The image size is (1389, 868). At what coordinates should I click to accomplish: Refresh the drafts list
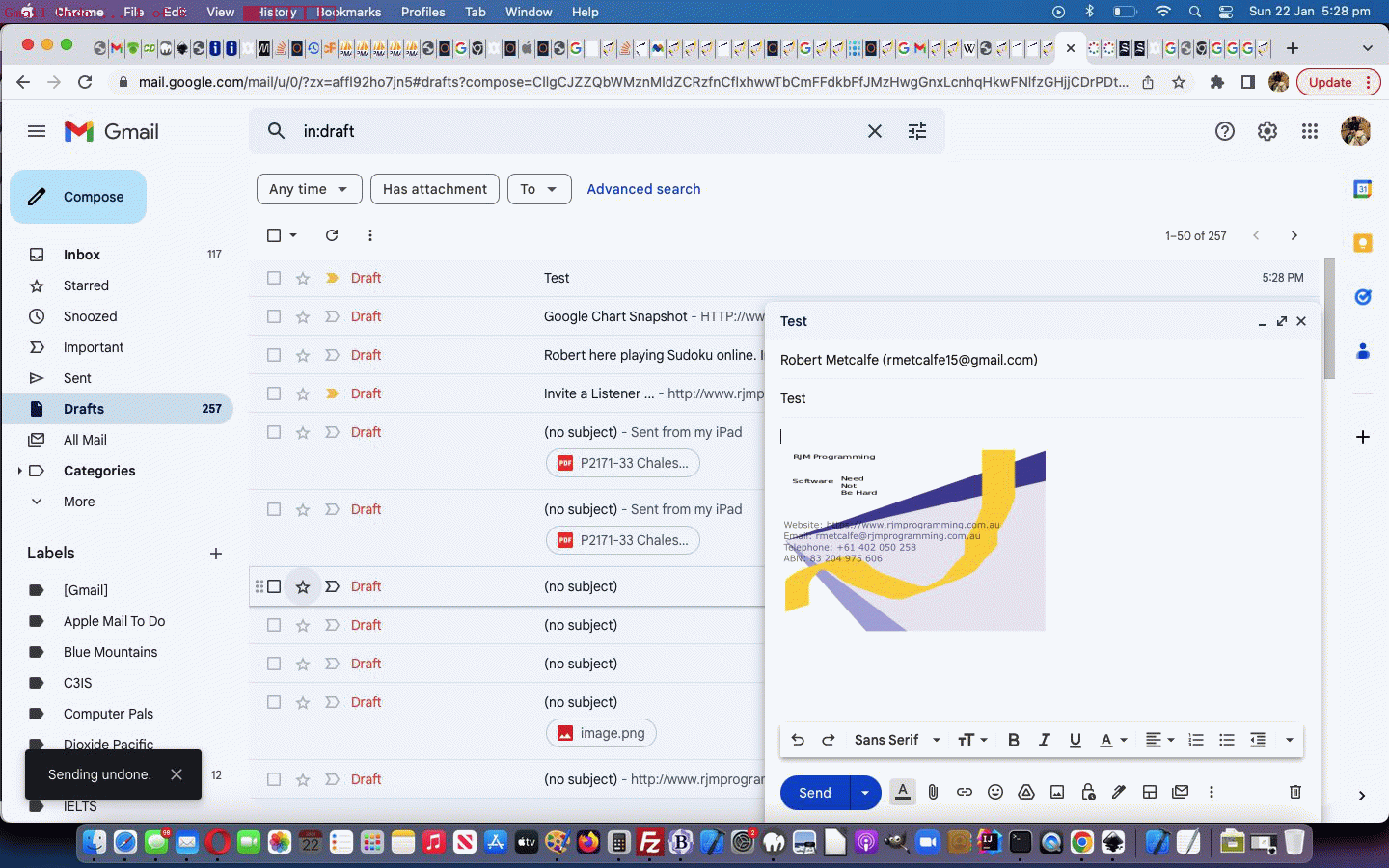pos(332,235)
